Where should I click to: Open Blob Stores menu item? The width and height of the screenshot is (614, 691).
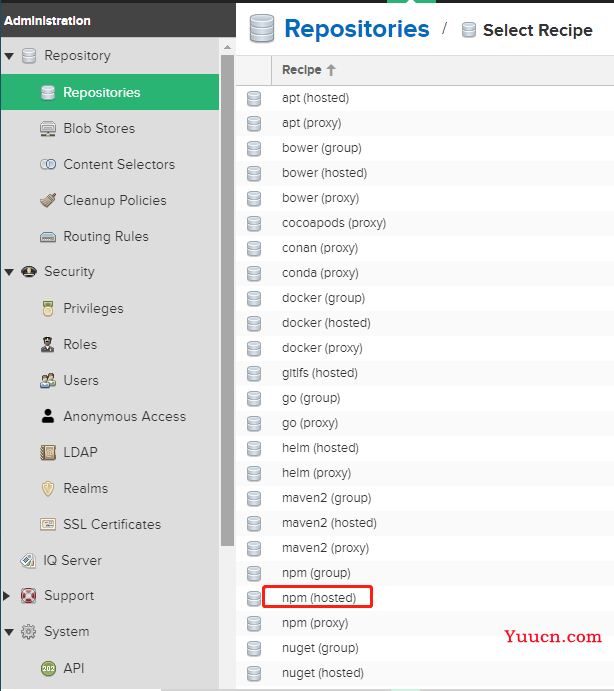(x=99, y=128)
